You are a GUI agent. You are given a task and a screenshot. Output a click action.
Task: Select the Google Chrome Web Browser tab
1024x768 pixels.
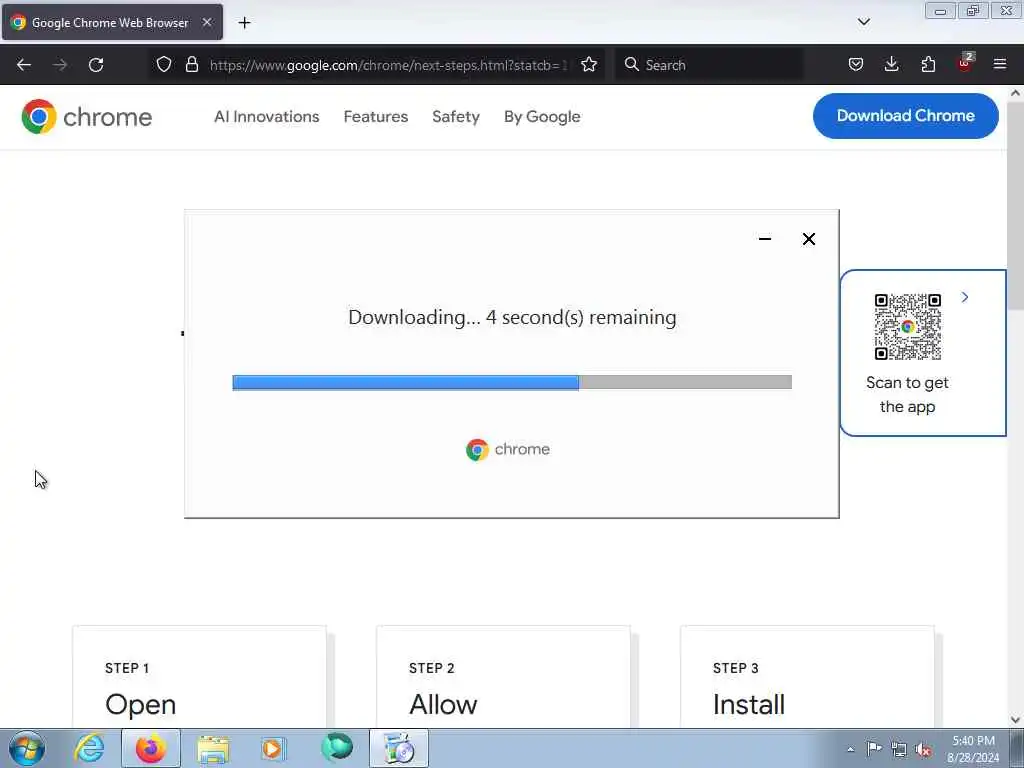coord(112,22)
